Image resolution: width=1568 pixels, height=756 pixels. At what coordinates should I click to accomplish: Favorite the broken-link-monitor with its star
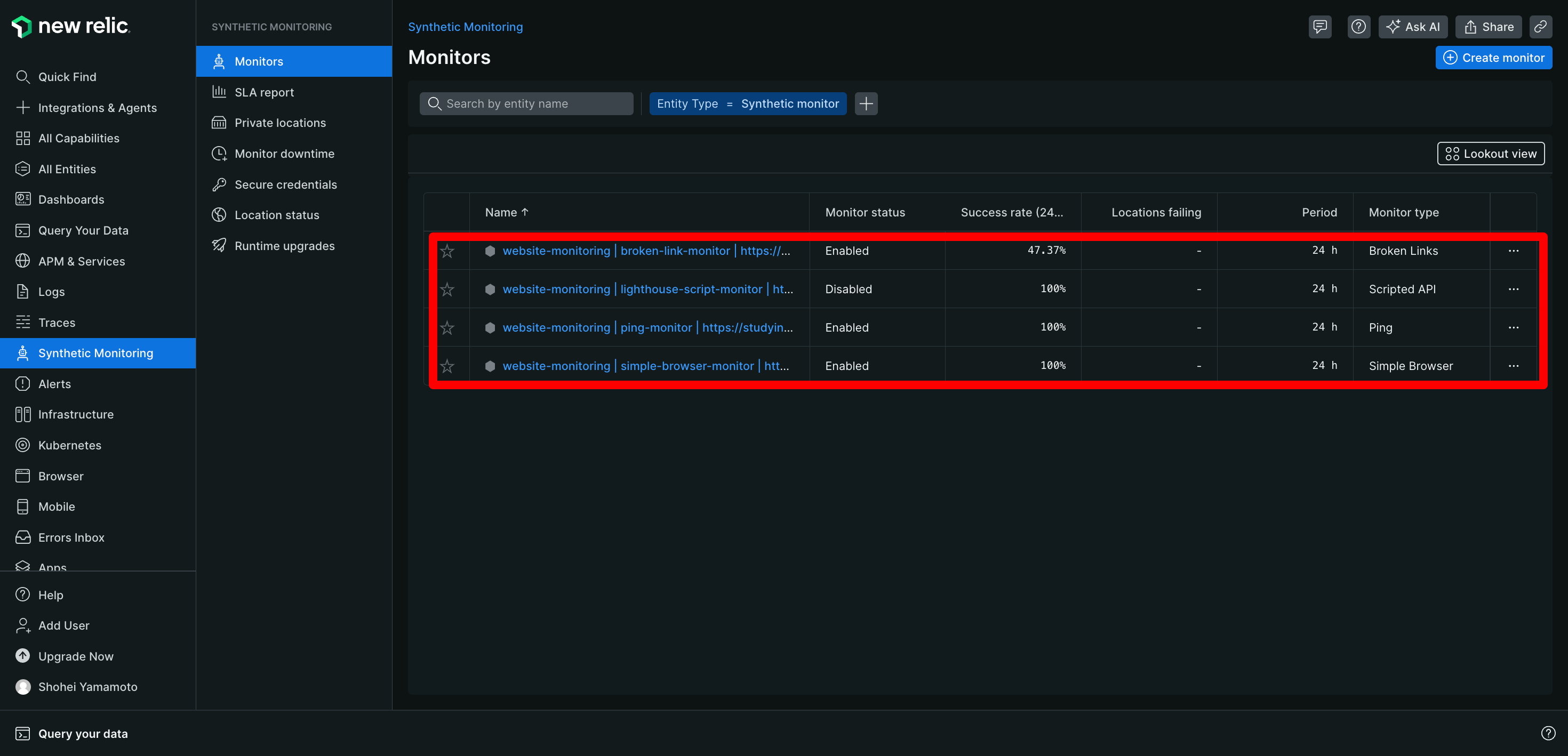[447, 251]
